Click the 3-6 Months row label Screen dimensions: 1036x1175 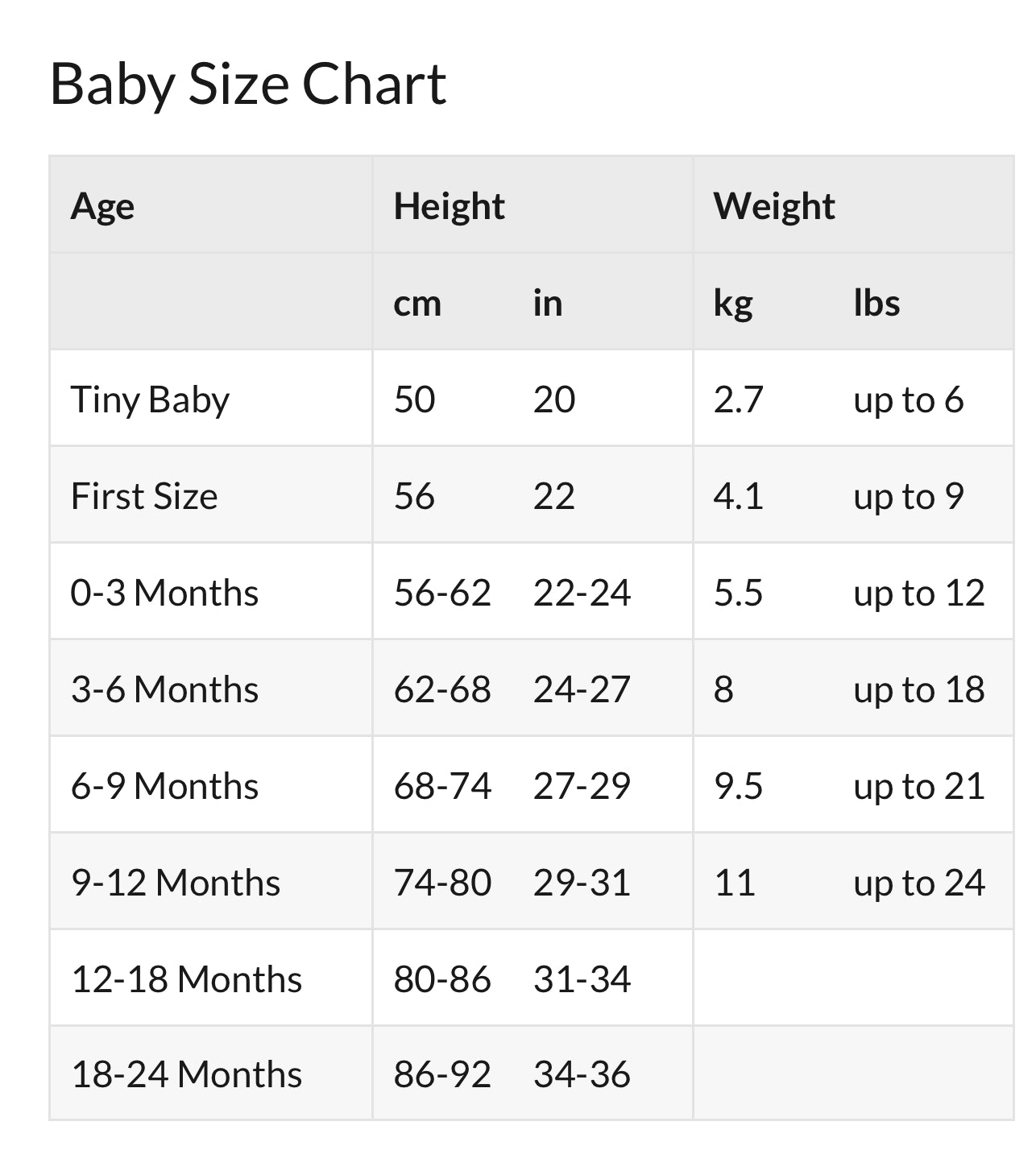pos(164,689)
